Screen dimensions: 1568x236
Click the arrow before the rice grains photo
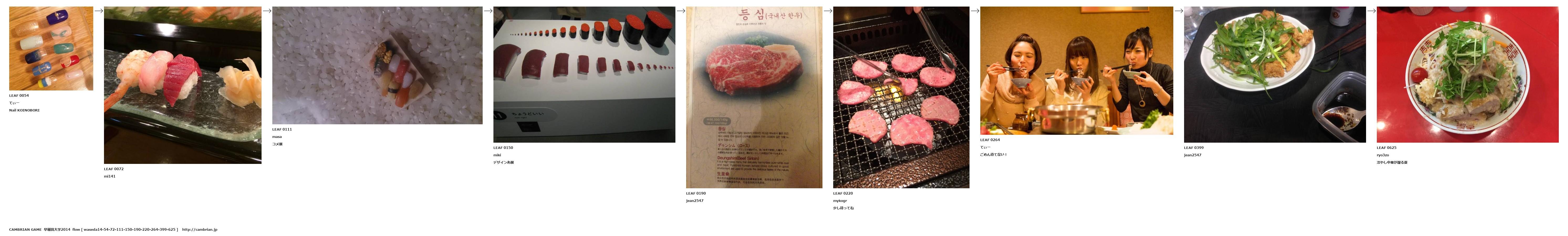267,10
